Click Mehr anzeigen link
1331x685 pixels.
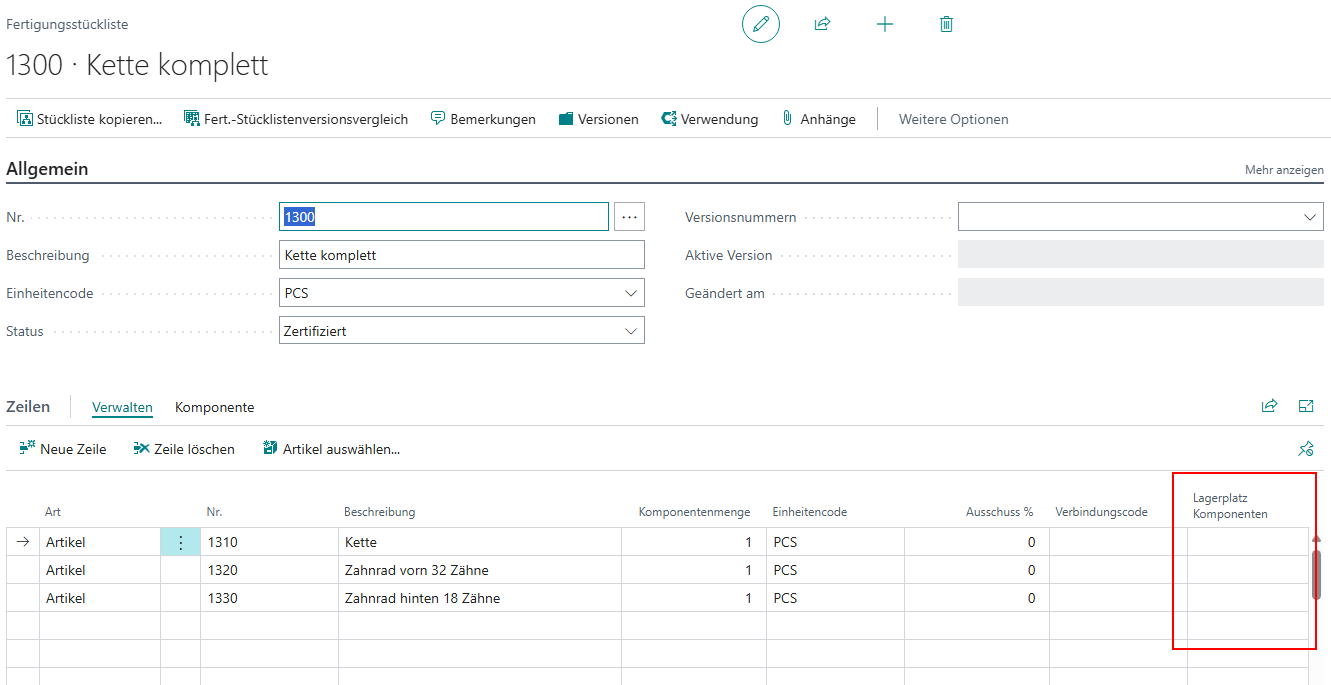pos(1283,170)
